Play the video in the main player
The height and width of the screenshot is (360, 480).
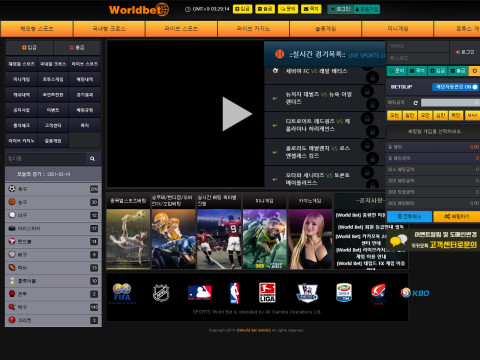237,114
